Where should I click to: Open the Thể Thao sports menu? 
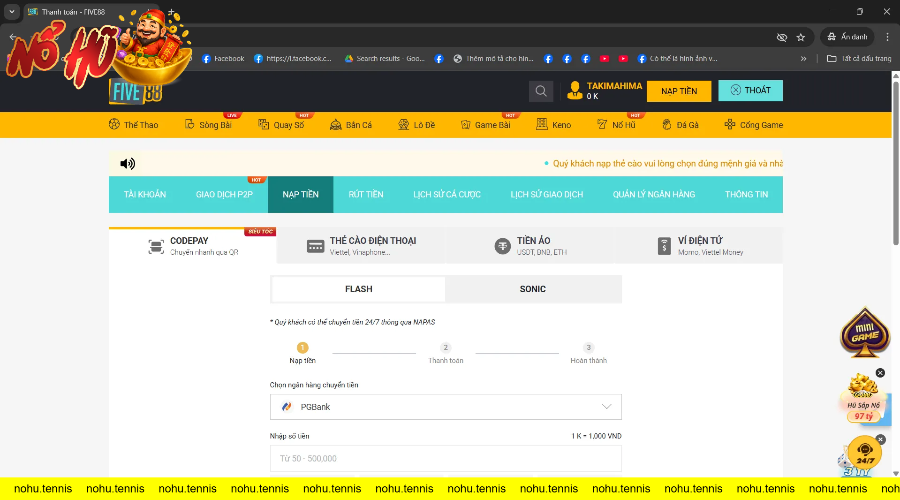[133, 125]
